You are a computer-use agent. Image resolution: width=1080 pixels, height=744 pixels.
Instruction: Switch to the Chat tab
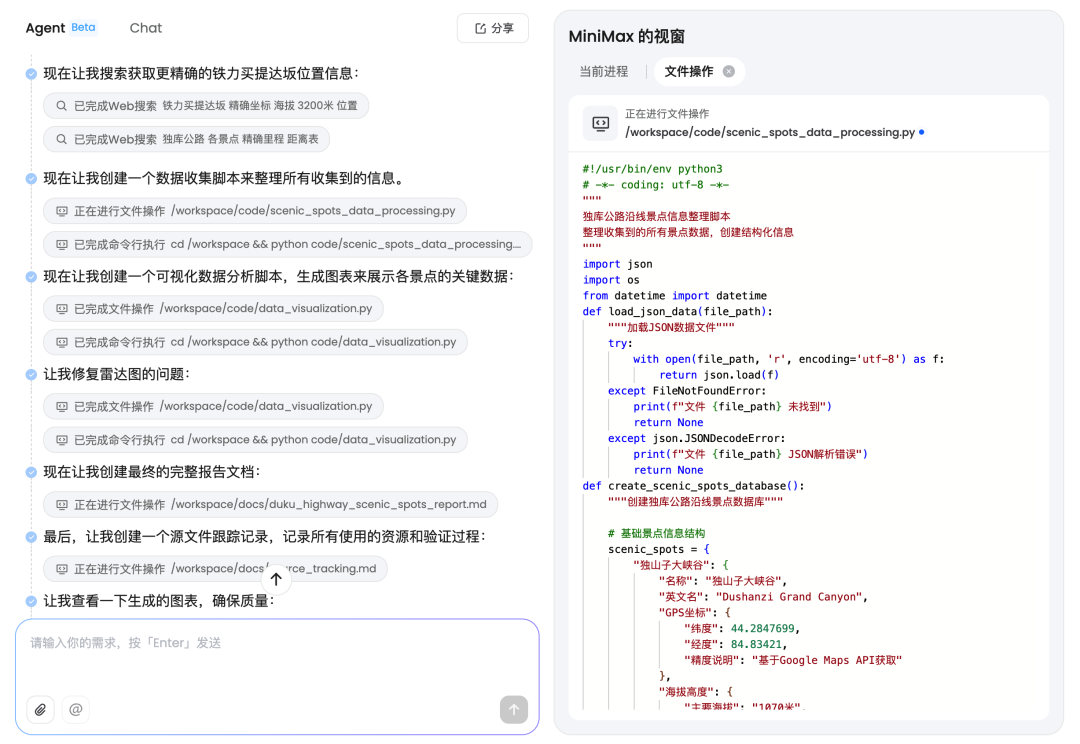(x=145, y=27)
